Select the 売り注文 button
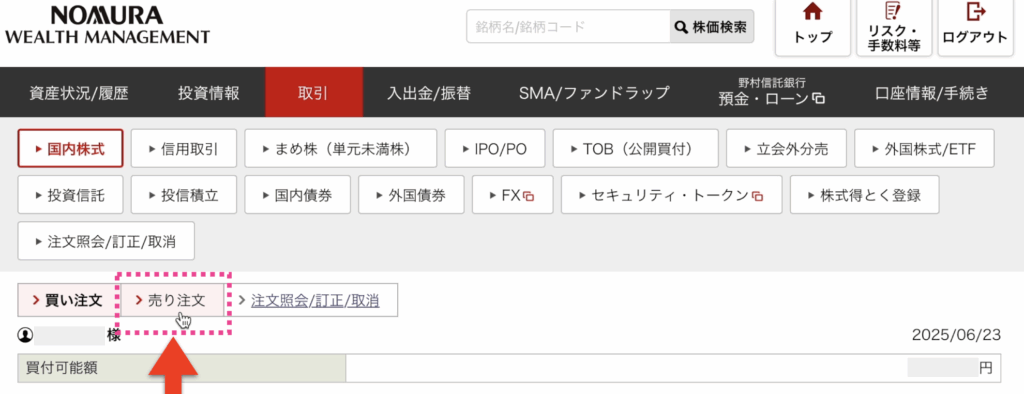 pyautogui.click(x=172, y=301)
